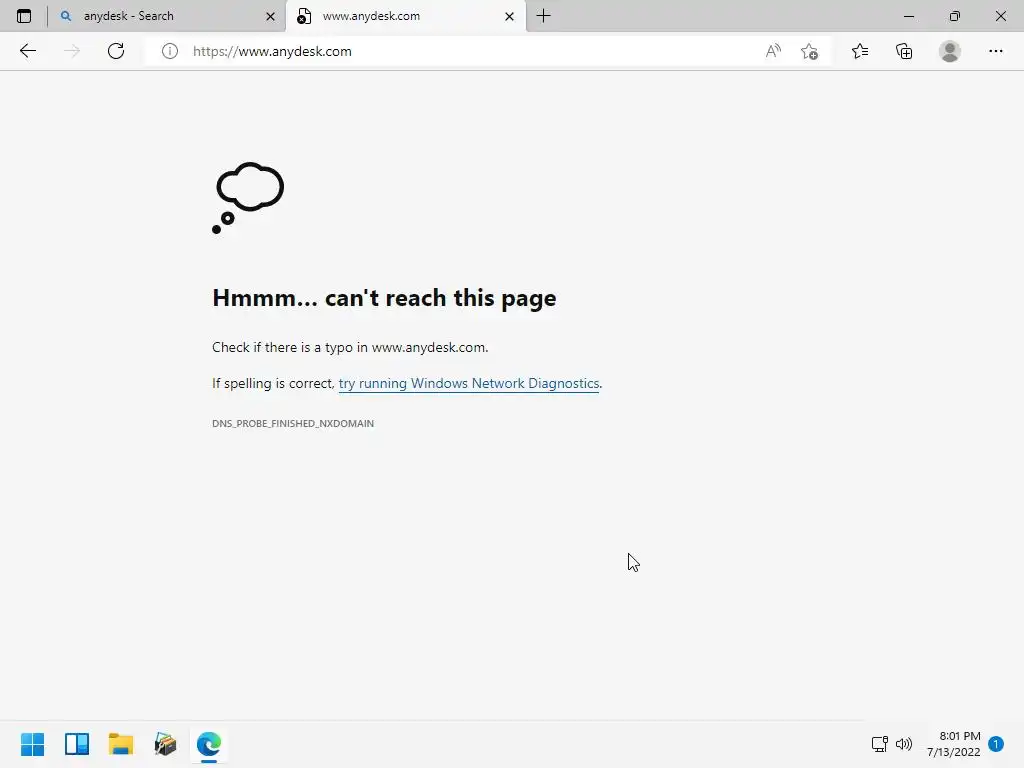Viewport: 1024px width, 768px height.
Task: Click the forward navigation arrow
Action: point(72,51)
